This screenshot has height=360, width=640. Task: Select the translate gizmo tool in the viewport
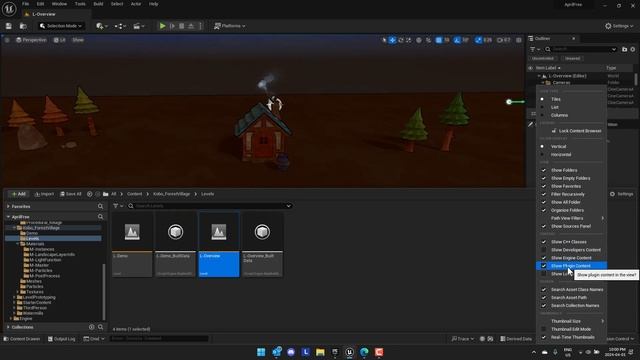pyautogui.click(x=392, y=40)
